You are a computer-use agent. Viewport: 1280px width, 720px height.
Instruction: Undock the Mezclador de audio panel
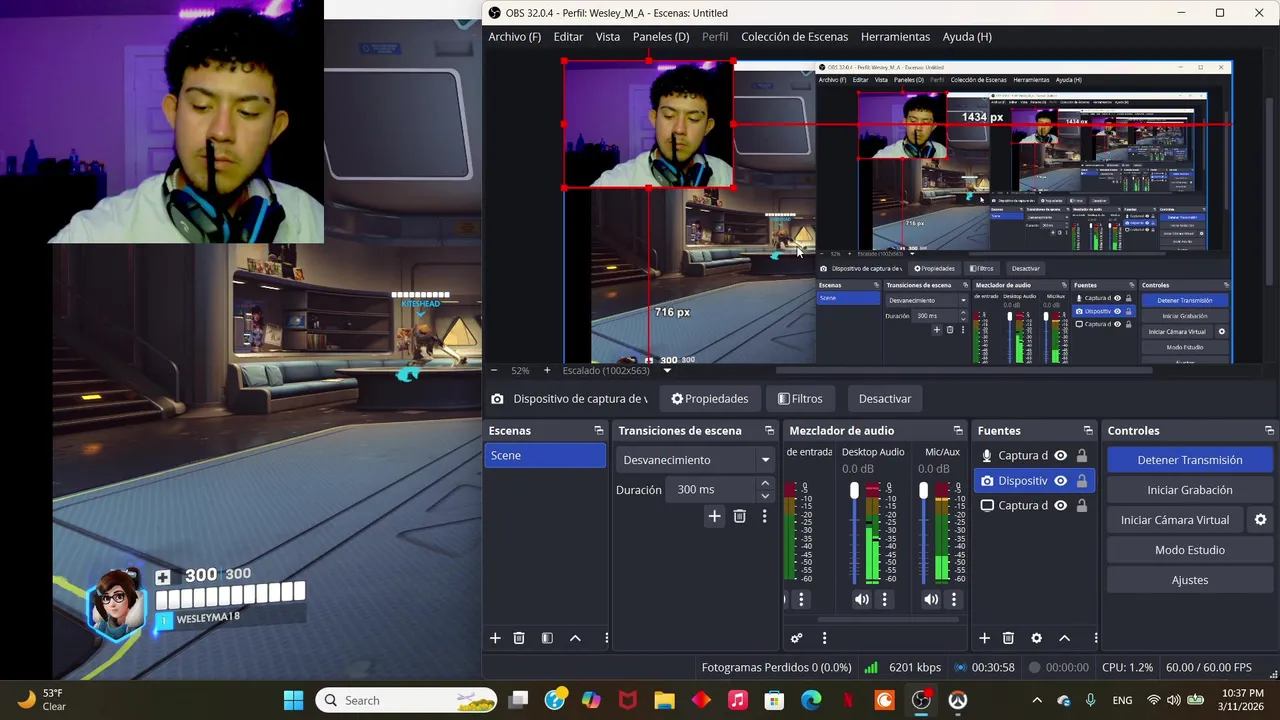[958, 431]
